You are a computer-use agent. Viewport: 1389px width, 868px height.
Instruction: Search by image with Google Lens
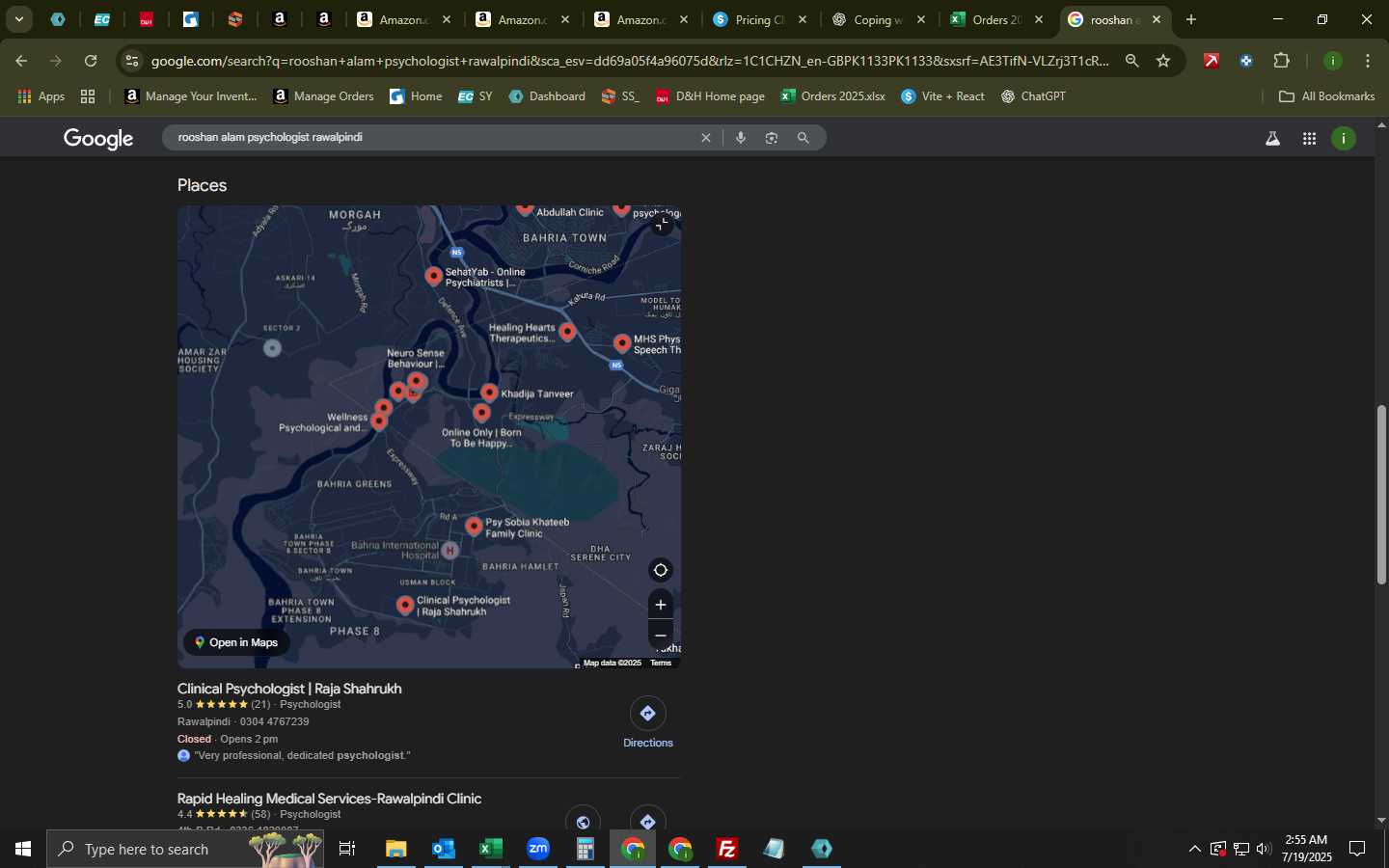click(772, 138)
